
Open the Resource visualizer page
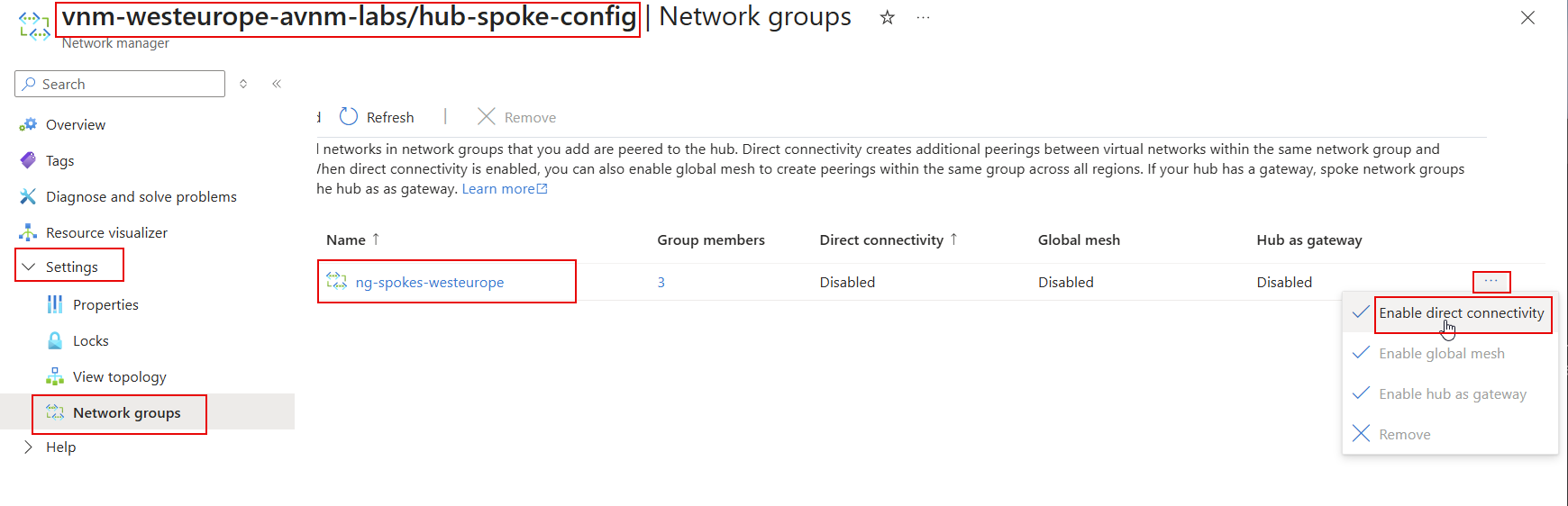[x=106, y=232]
